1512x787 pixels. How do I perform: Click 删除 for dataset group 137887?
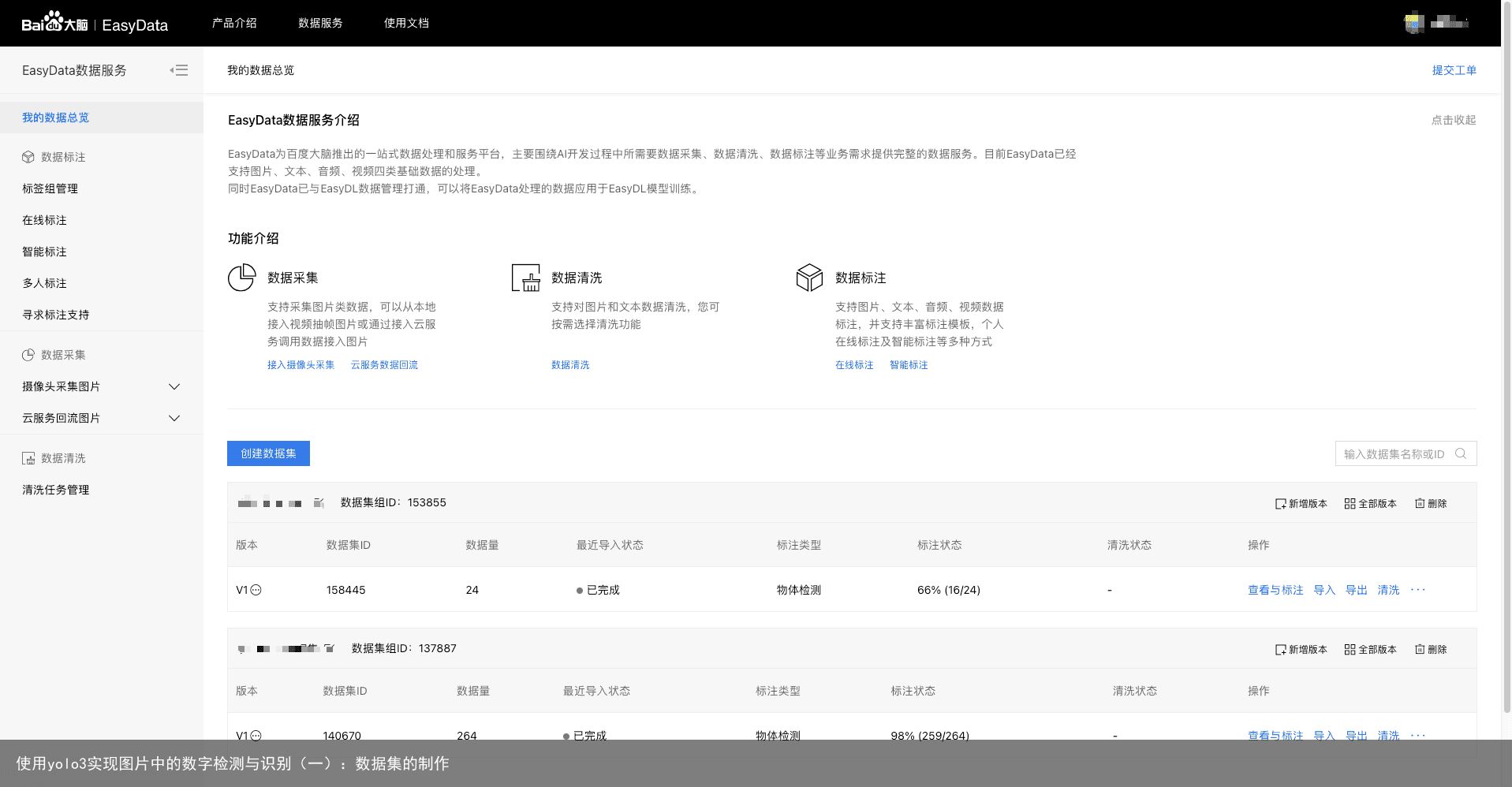click(1431, 649)
